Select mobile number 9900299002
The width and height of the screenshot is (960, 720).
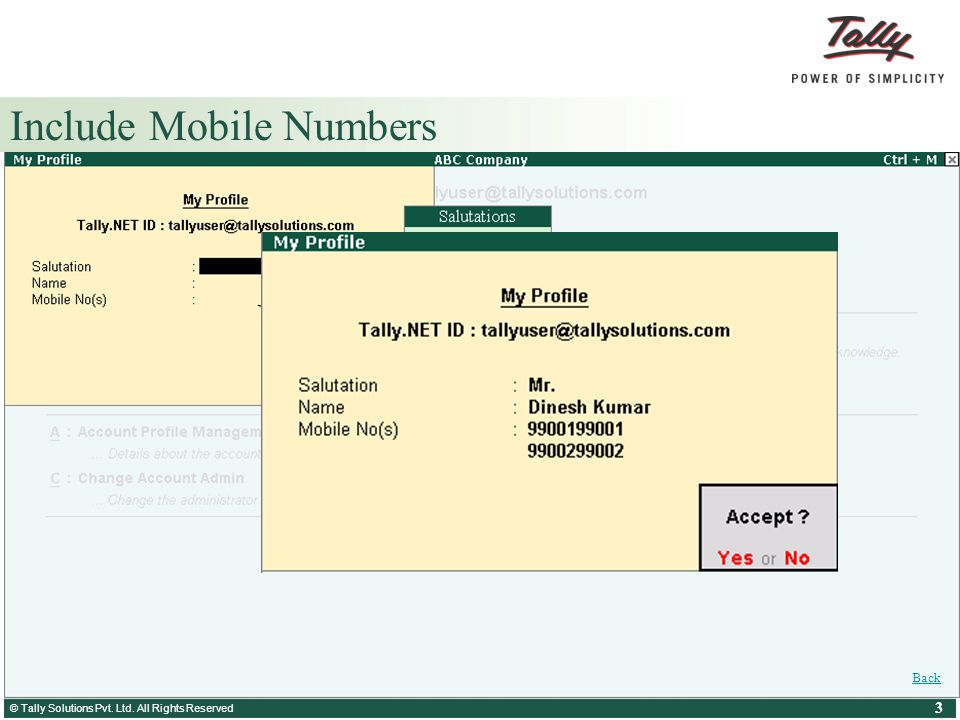pyautogui.click(x=575, y=451)
